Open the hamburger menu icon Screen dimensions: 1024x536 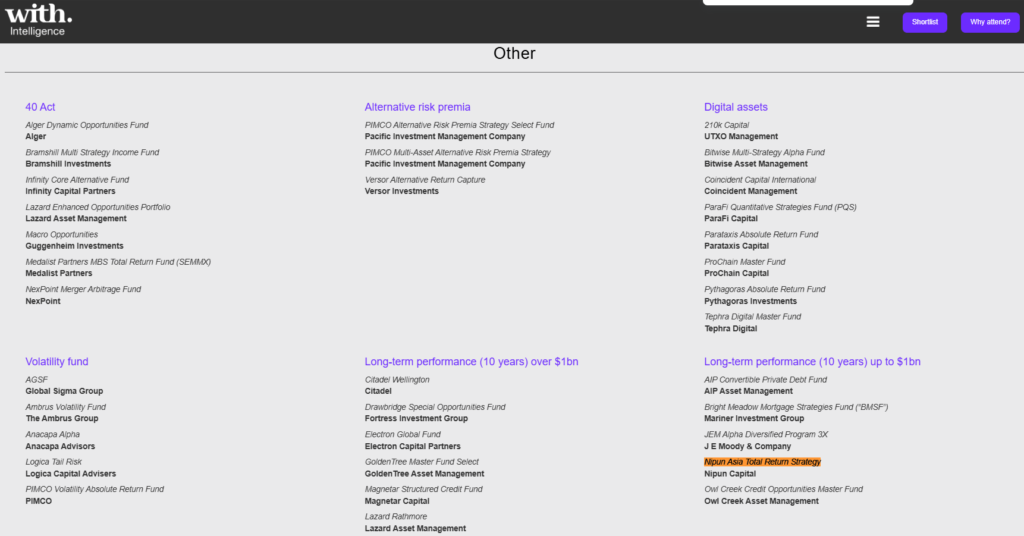pos(873,22)
